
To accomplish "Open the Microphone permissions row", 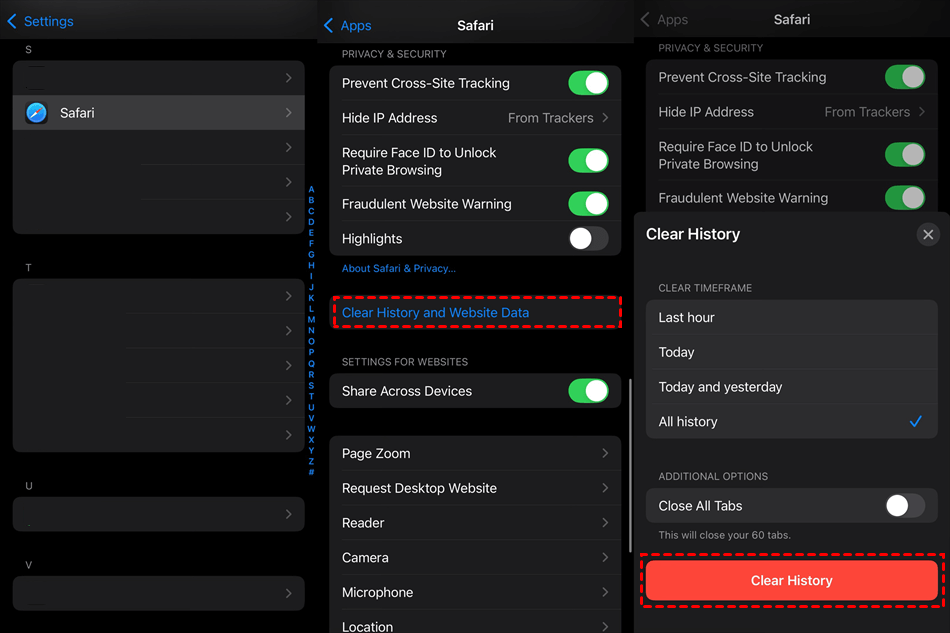I will (x=475, y=592).
